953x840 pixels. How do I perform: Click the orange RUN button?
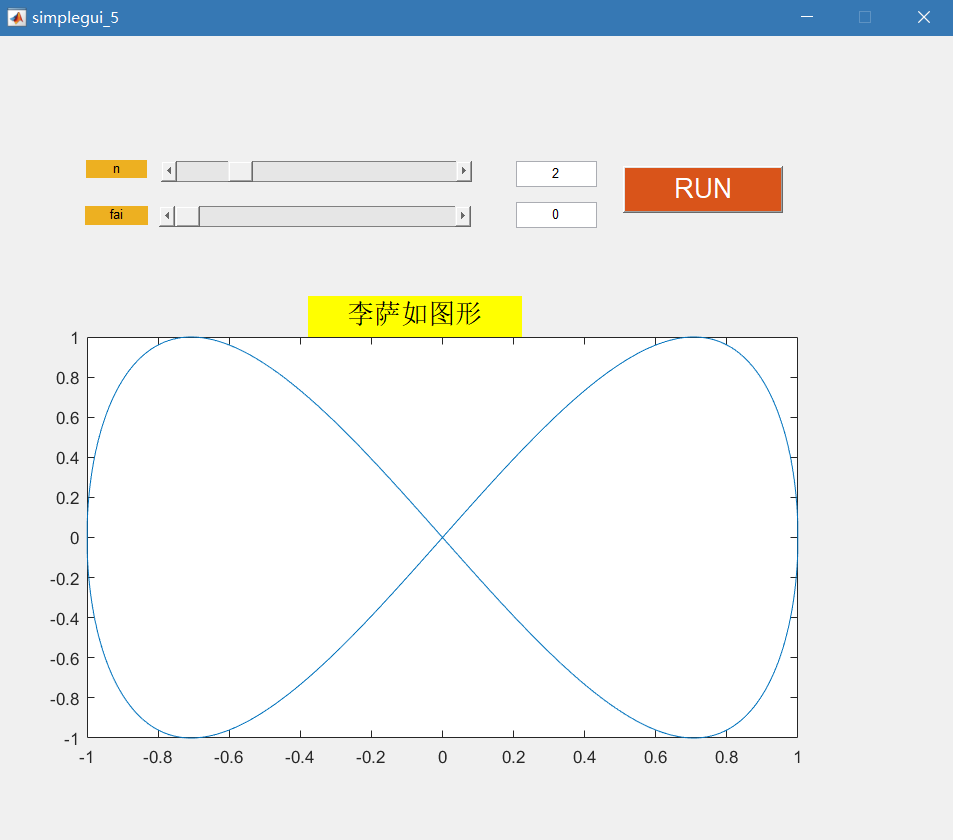point(703,189)
